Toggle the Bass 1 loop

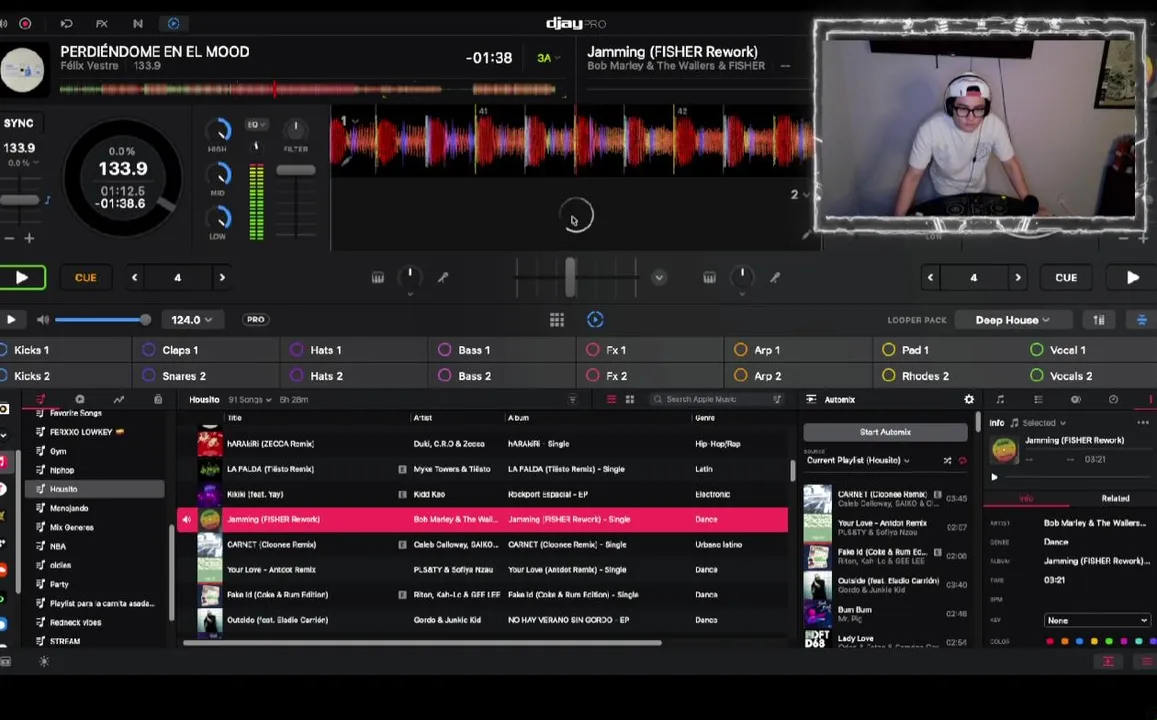(502, 350)
